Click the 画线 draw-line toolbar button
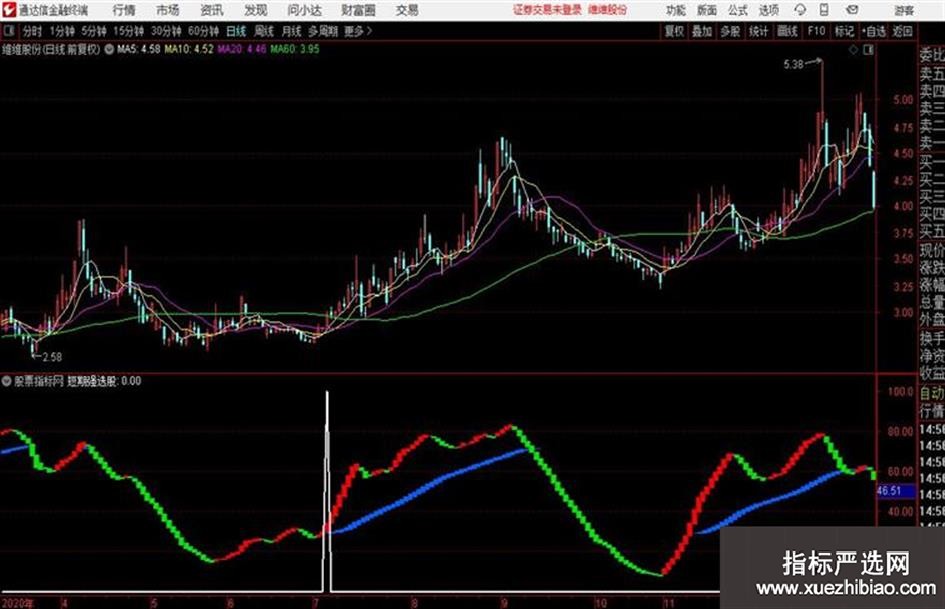 pos(787,31)
